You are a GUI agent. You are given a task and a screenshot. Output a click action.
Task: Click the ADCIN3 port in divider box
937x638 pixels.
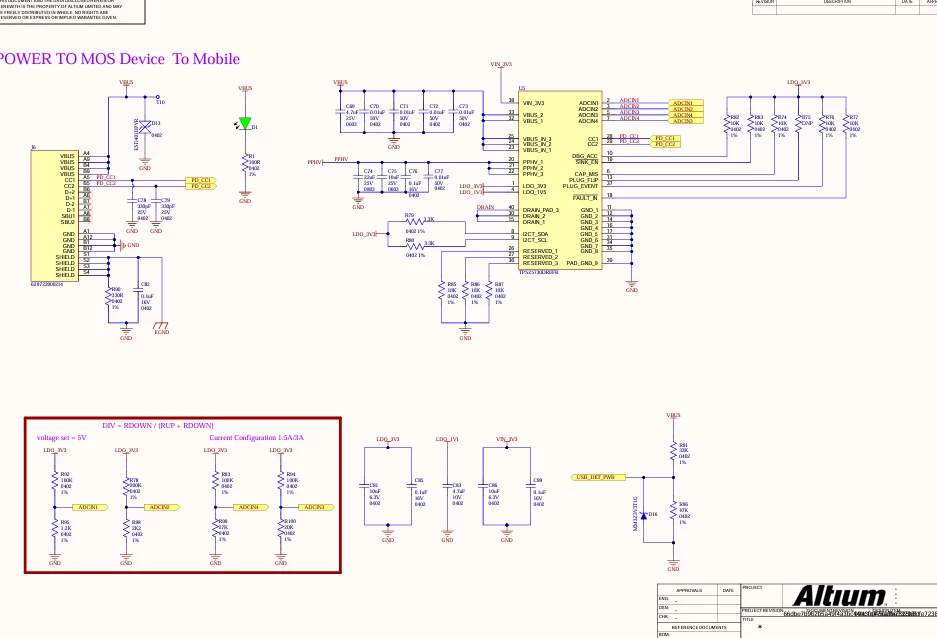[316, 507]
